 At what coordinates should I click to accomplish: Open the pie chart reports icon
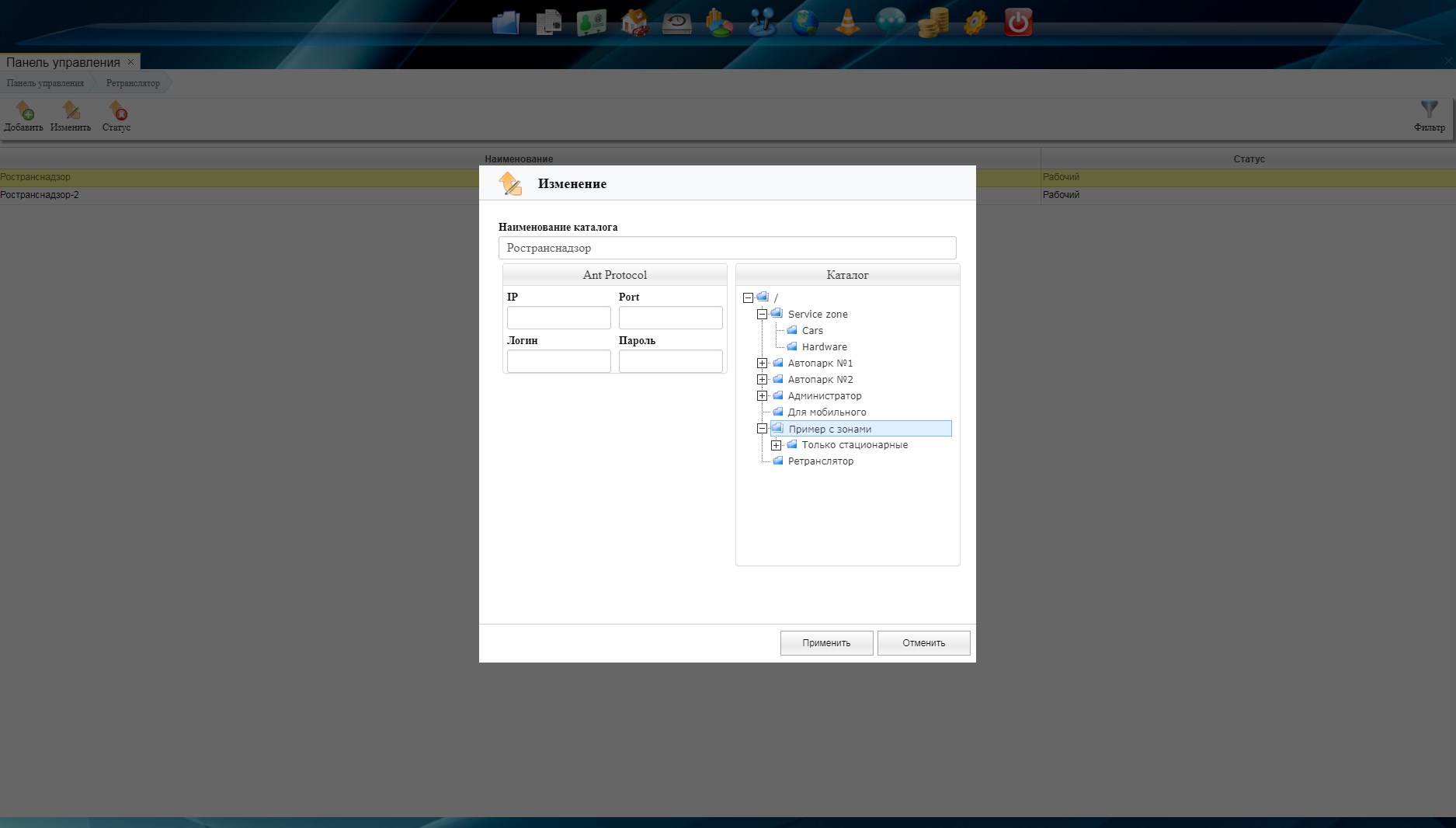click(719, 23)
